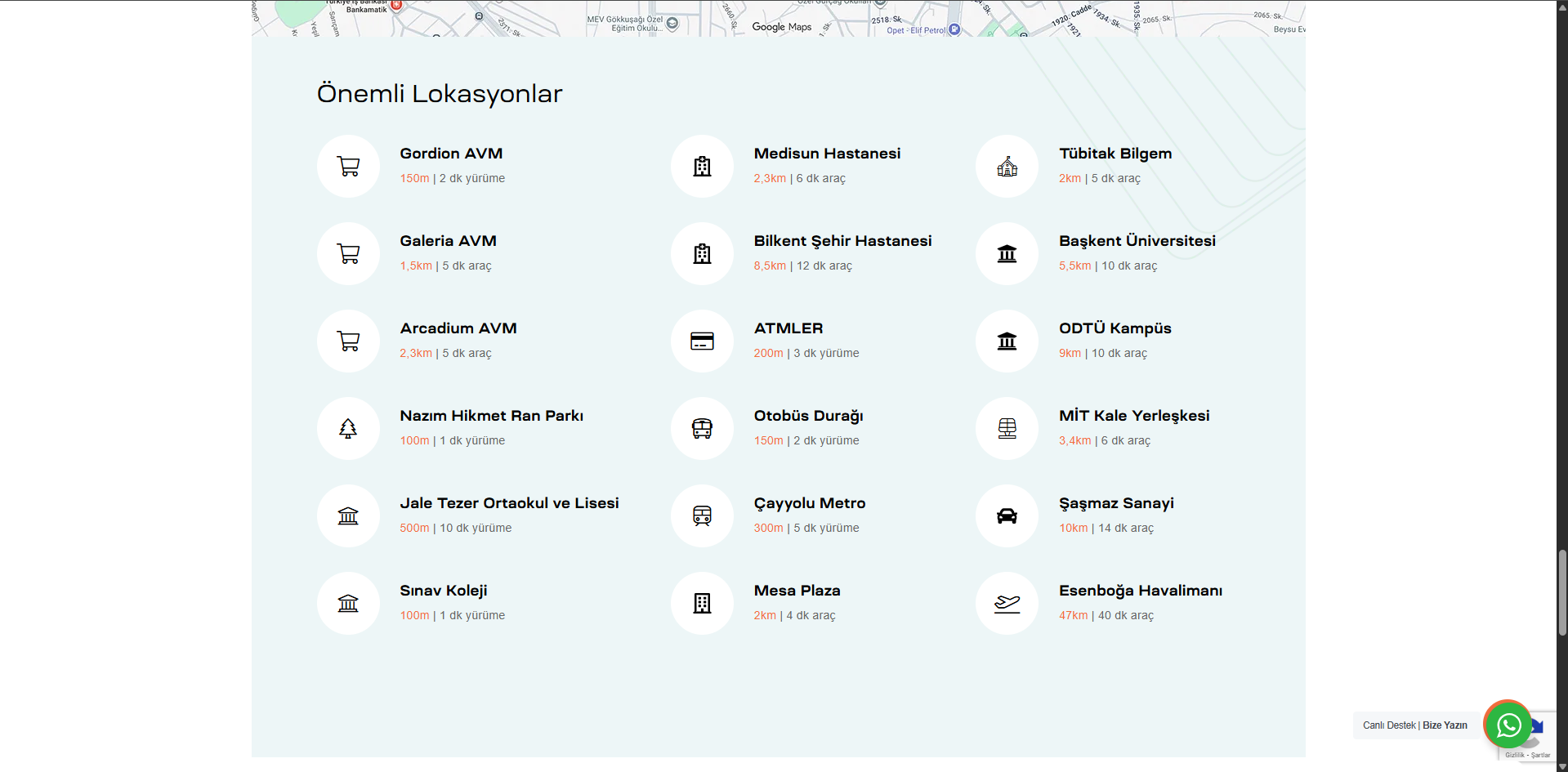This screenshot has width=1568, height=772.
Task: Click the tree icon for Nazım Hikmet Ran Parkı
Action: point(348,429)
